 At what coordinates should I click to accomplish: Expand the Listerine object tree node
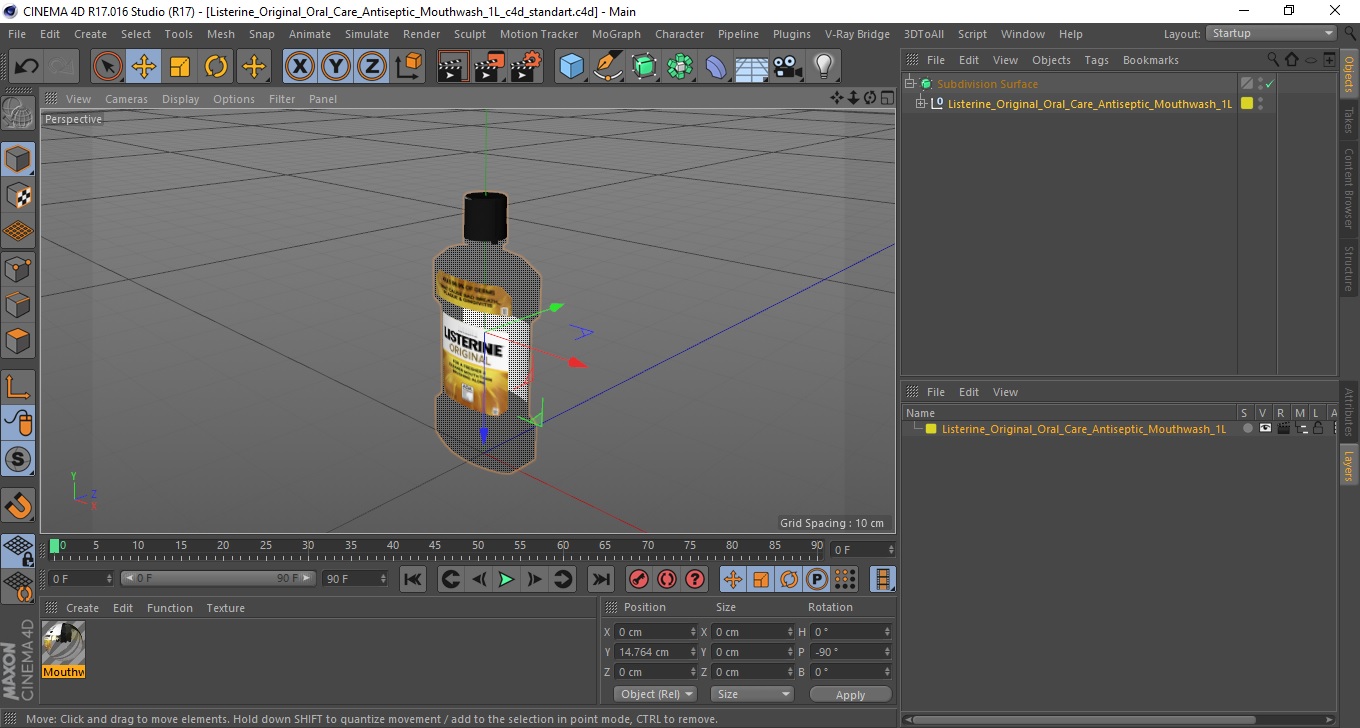[920, 103]
